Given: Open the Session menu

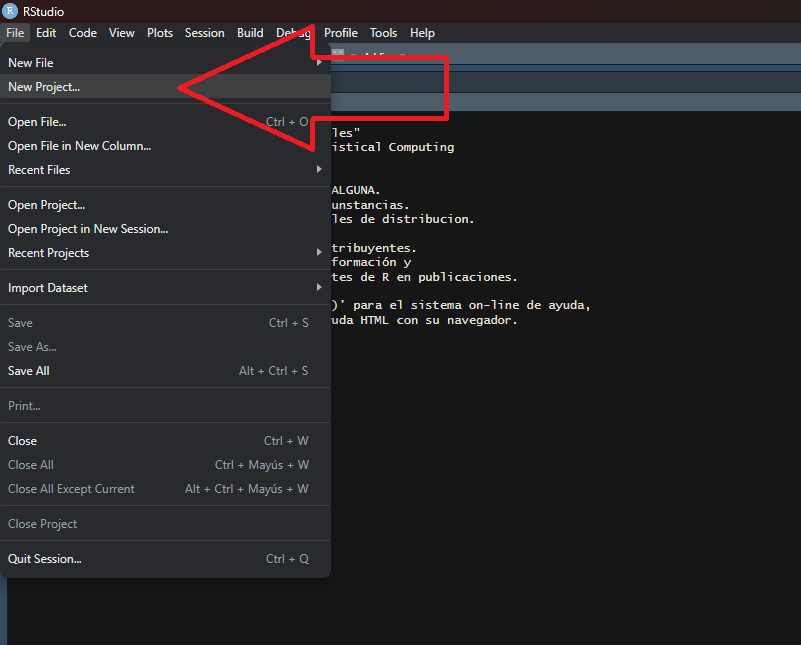Looking at the screenshot, I should coord(204,33).
